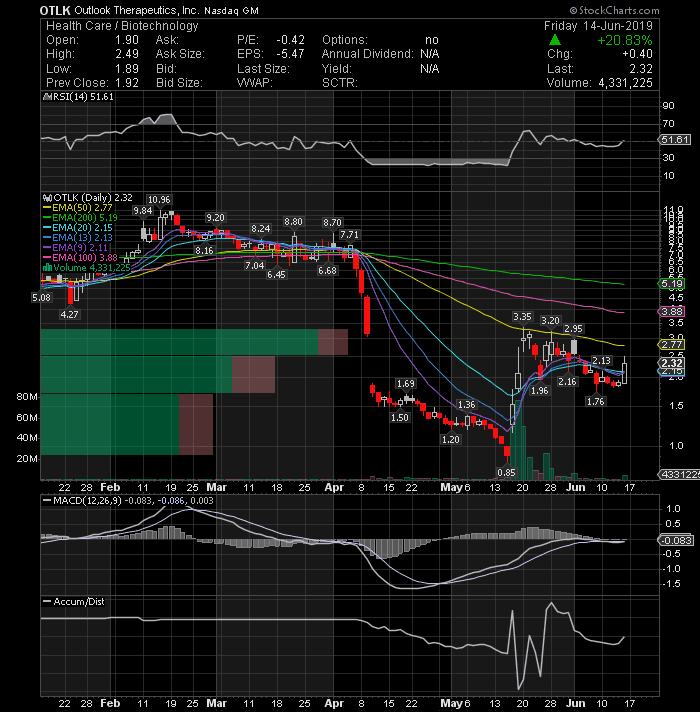Click the Chg value +0.40

[637, 54]
